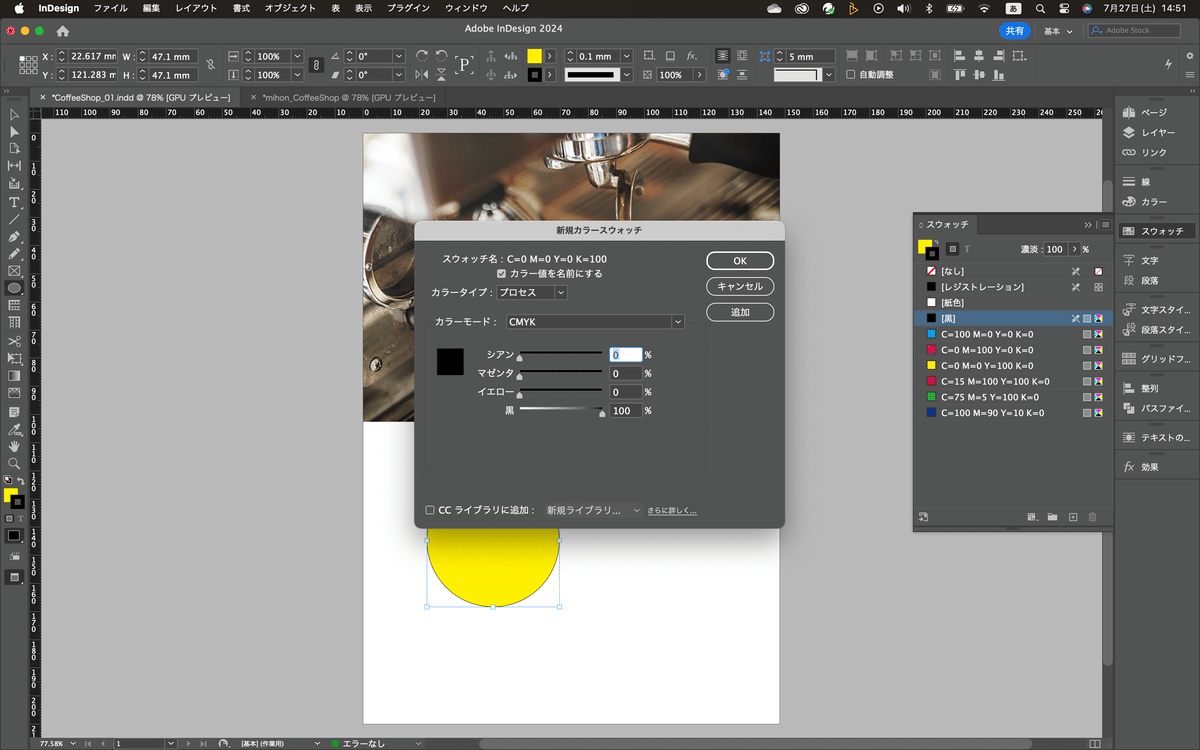Viewport: 1200px width, 750px height.
Task: Choose the Hand tool
Action: (14, 446)
